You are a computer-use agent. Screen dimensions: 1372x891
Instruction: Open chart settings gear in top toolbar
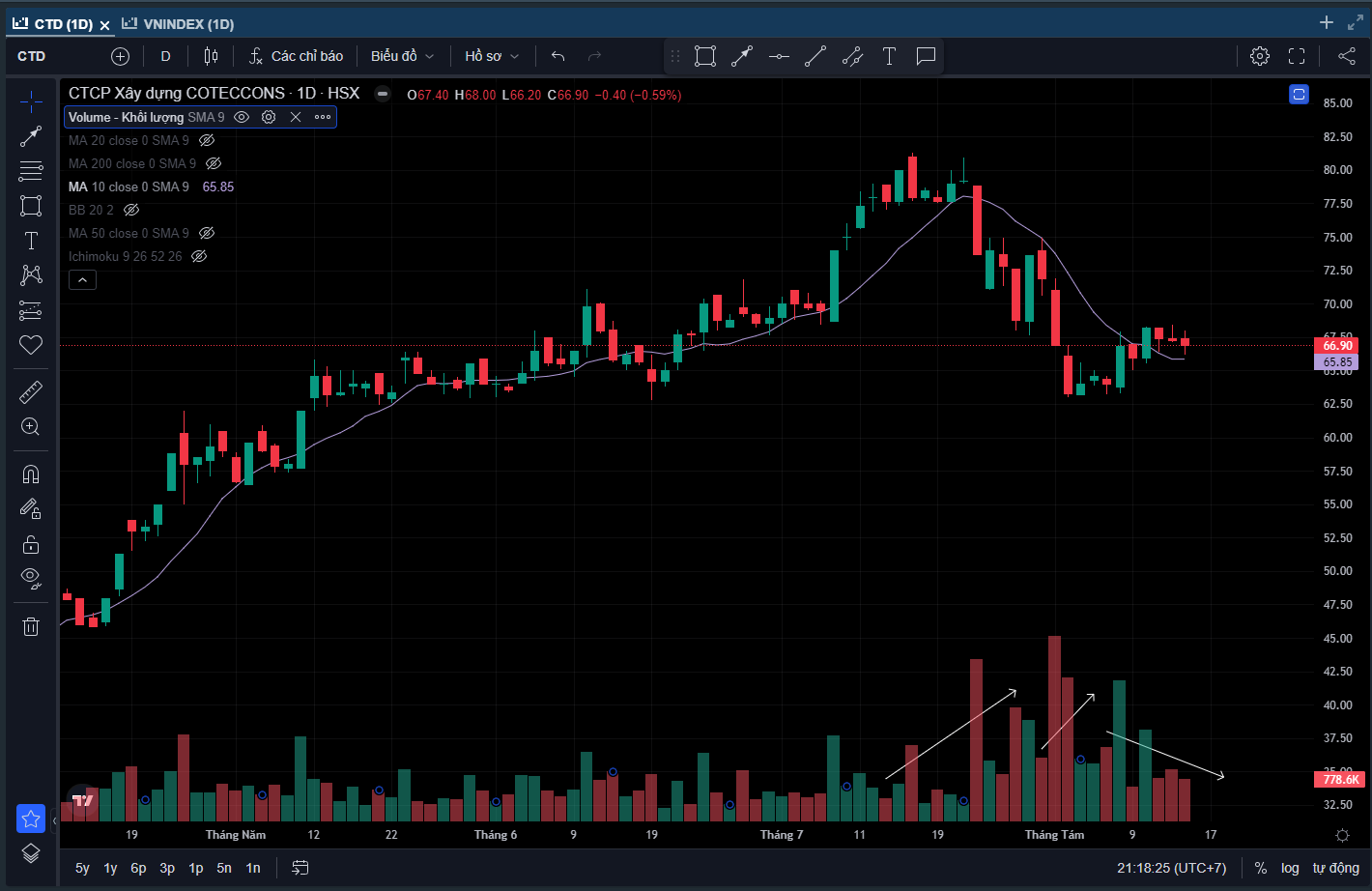coord(1260,56)
